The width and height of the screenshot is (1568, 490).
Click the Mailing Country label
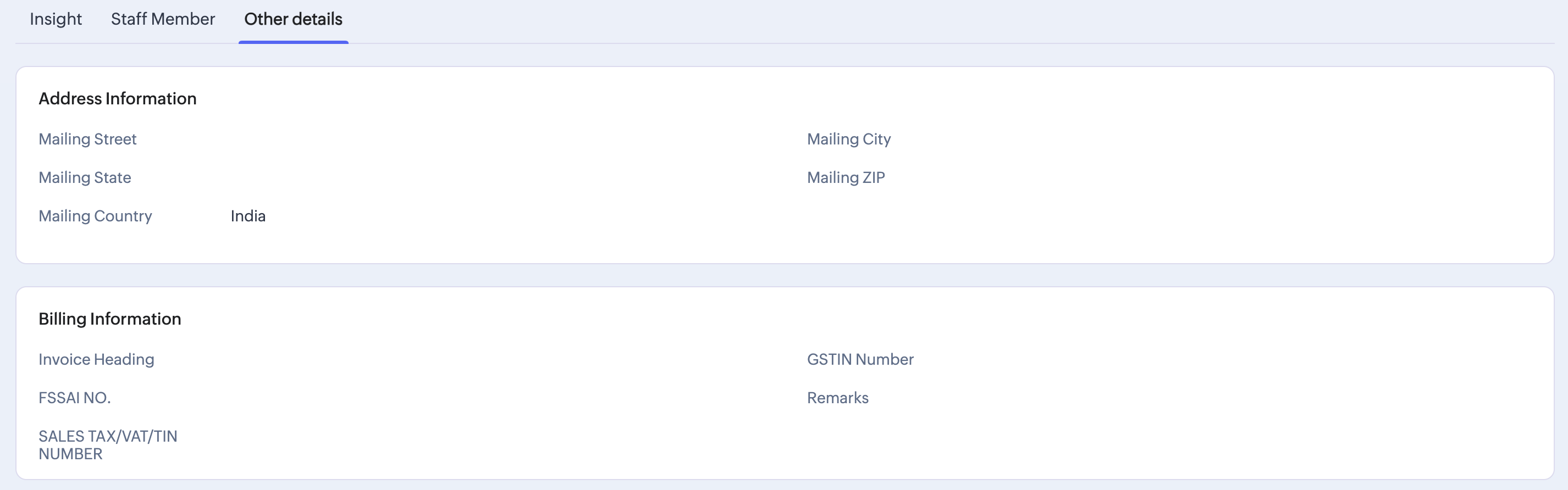pyautogui.click(x=95, y=216)
